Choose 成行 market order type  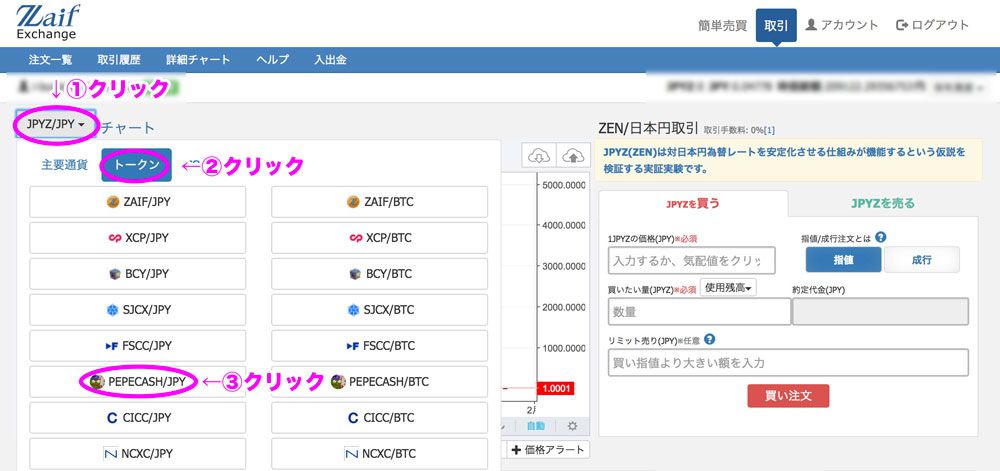pos(922,259)
